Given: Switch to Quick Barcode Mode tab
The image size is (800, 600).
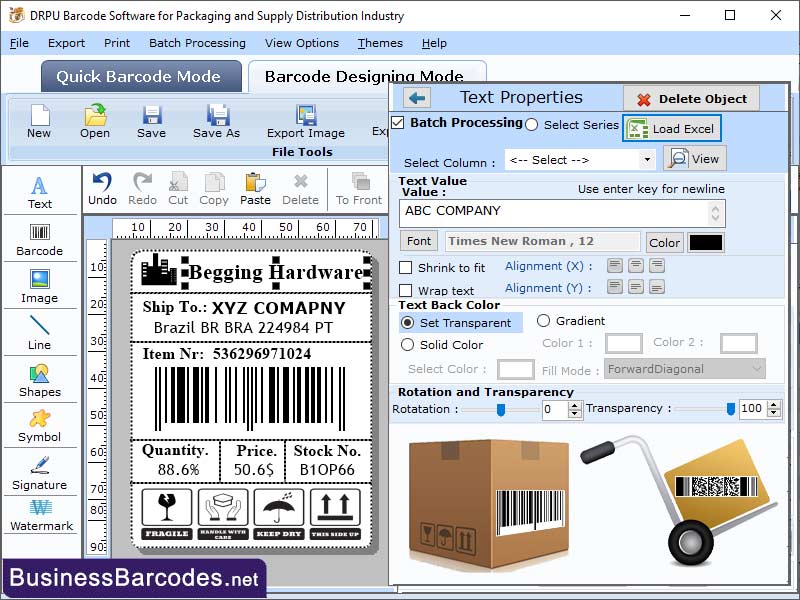Looking at the screenshot, I should coord(140,77).
